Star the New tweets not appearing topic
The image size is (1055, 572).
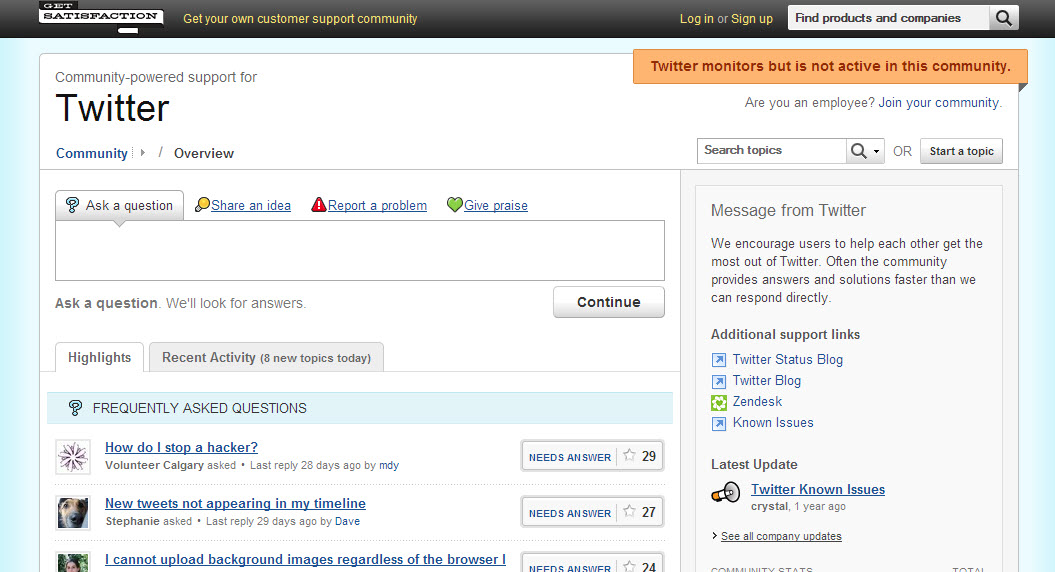[629, 511]
